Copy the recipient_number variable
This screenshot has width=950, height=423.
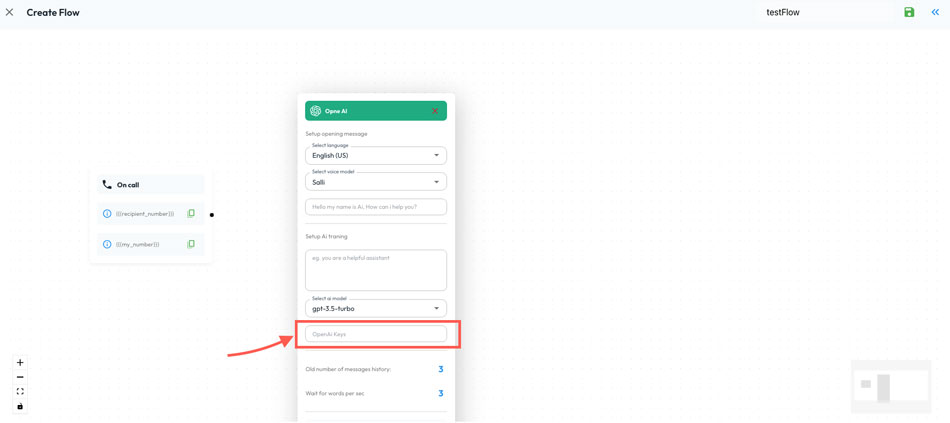pyautogui.click(x=191, y=214)
